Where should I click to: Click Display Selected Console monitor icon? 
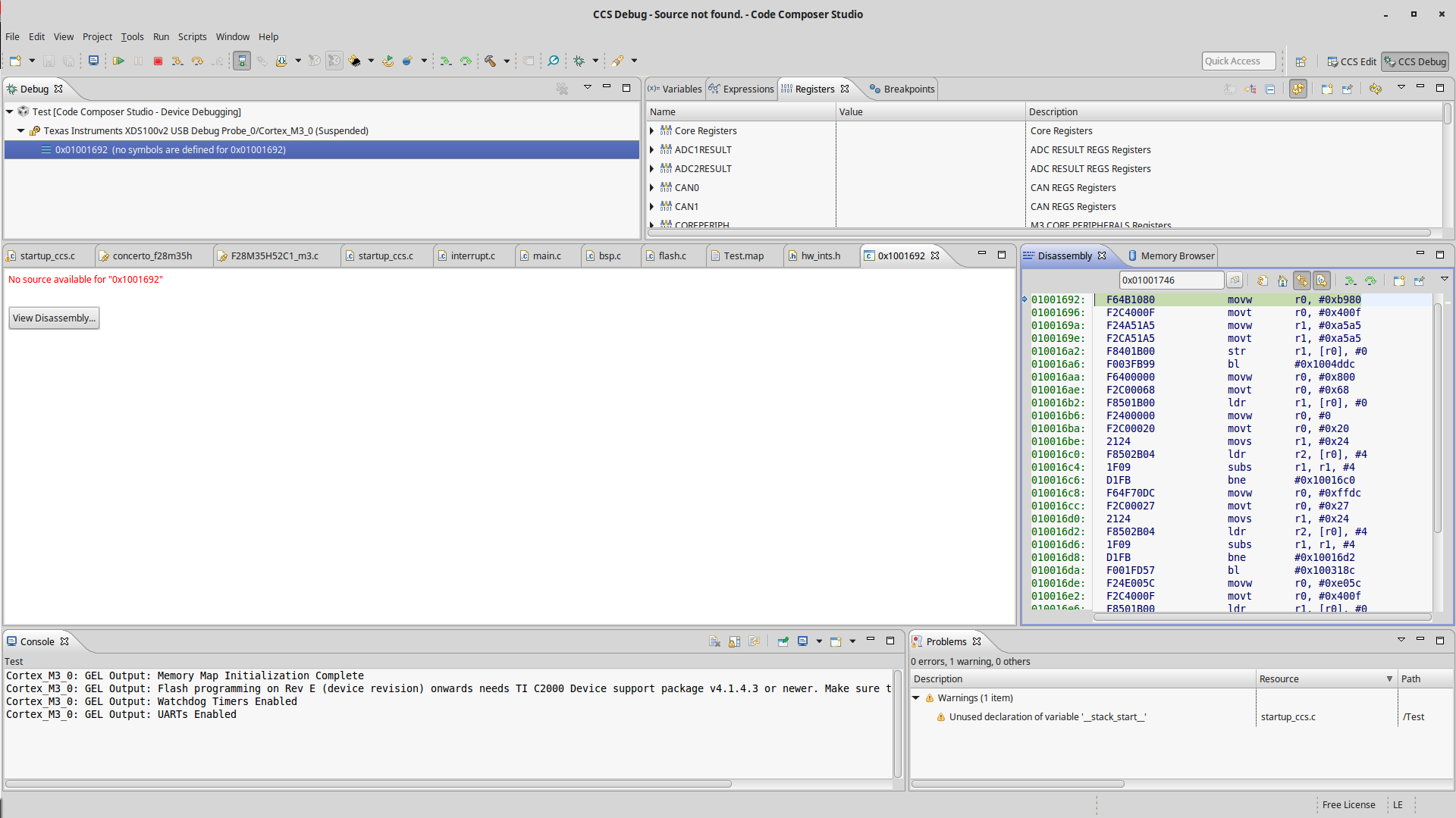click(802, 641)
